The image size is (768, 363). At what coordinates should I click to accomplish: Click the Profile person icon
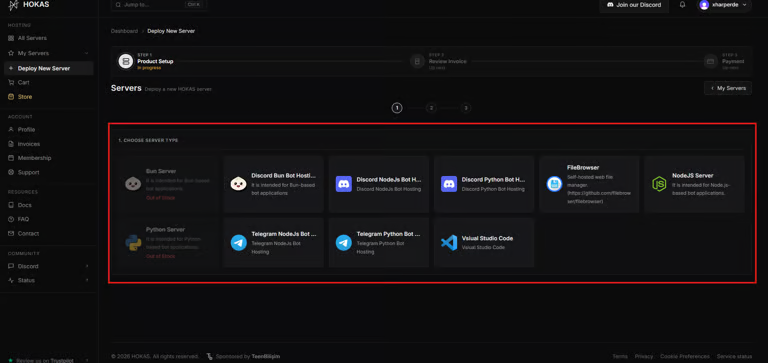tap(11, 129)
